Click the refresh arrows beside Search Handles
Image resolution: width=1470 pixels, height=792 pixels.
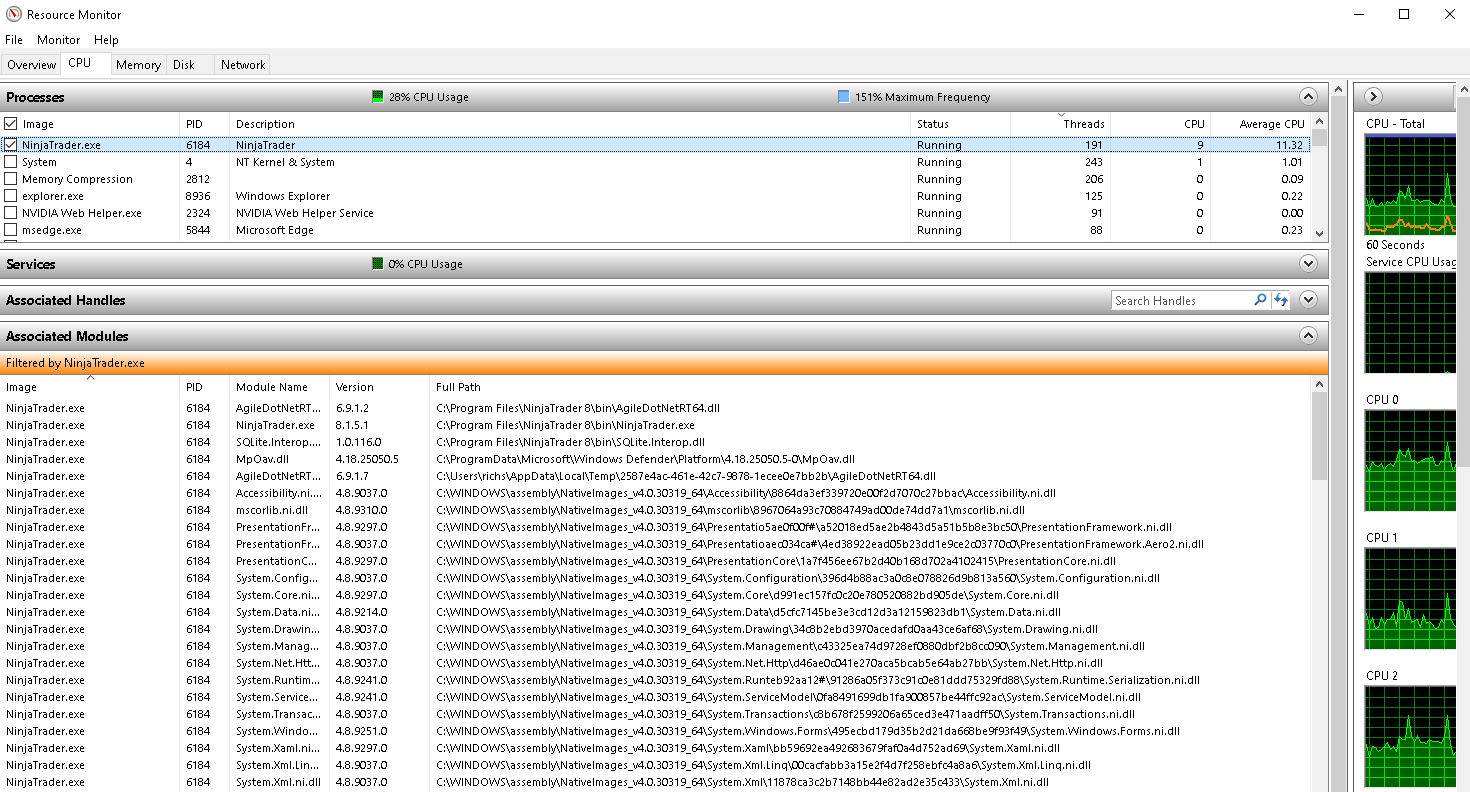click(1280, 300)
